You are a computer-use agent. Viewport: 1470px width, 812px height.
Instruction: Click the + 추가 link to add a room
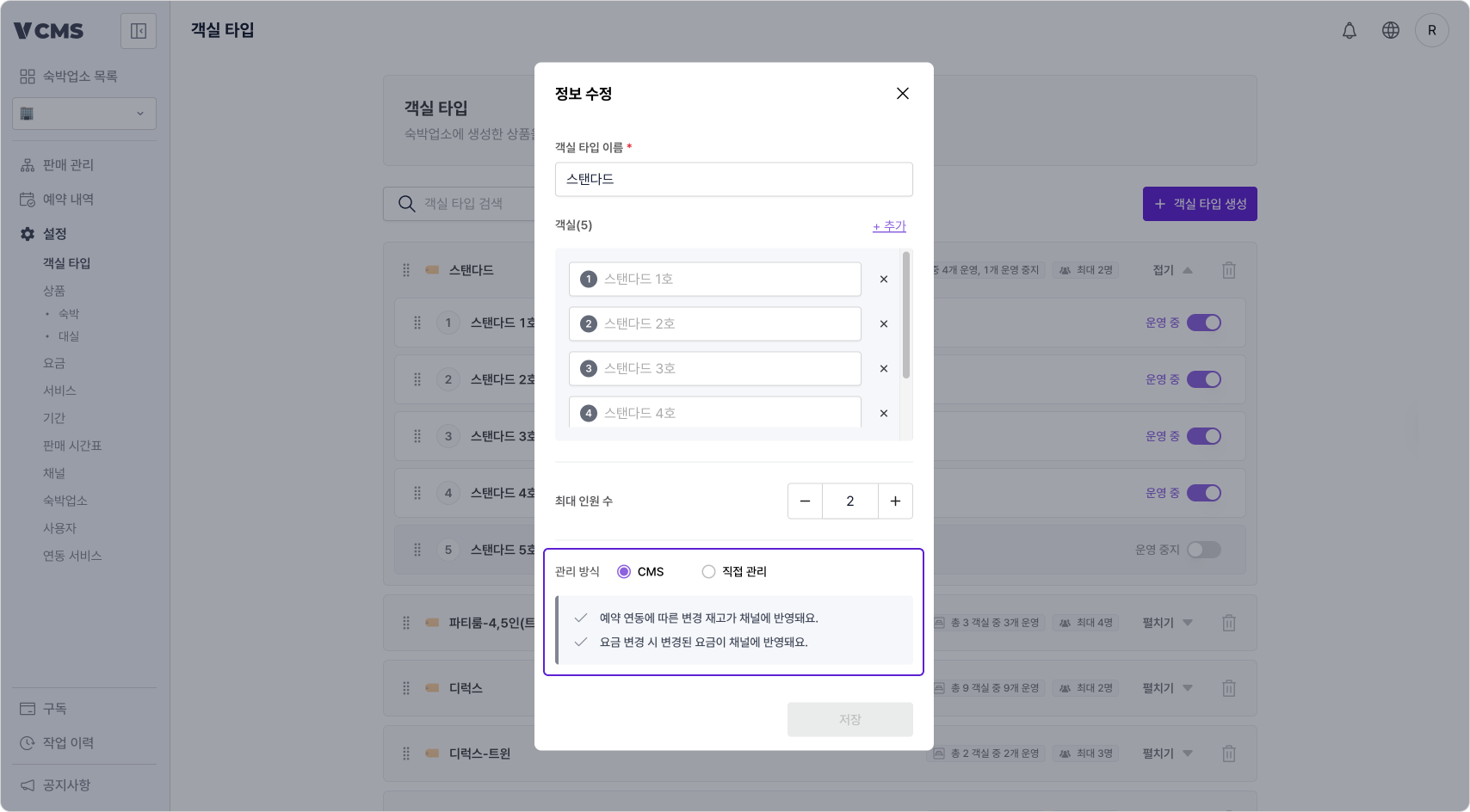(x=888, y=225)
